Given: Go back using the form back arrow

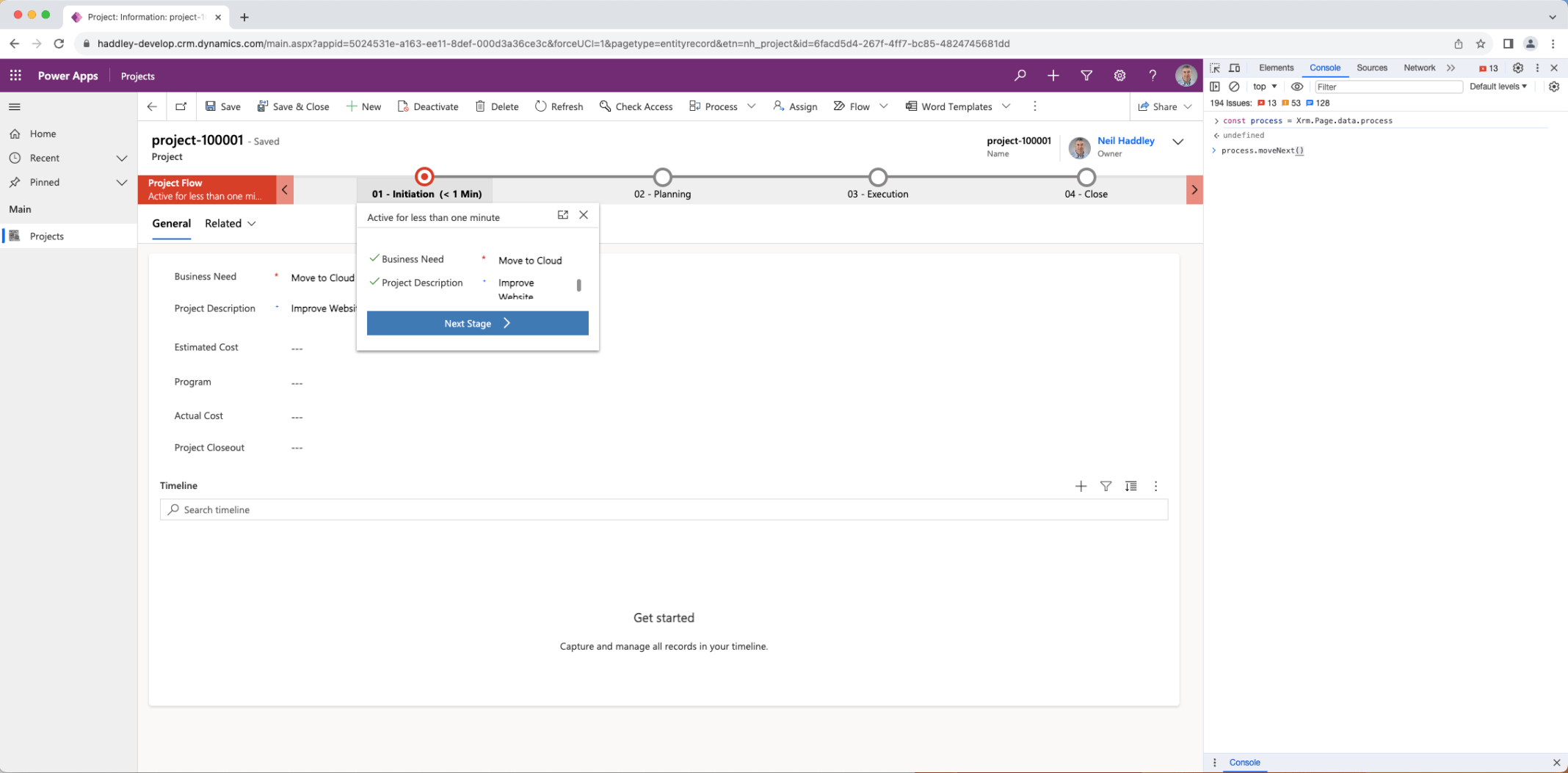Looking at the screenshot, I should coord(152,106).
